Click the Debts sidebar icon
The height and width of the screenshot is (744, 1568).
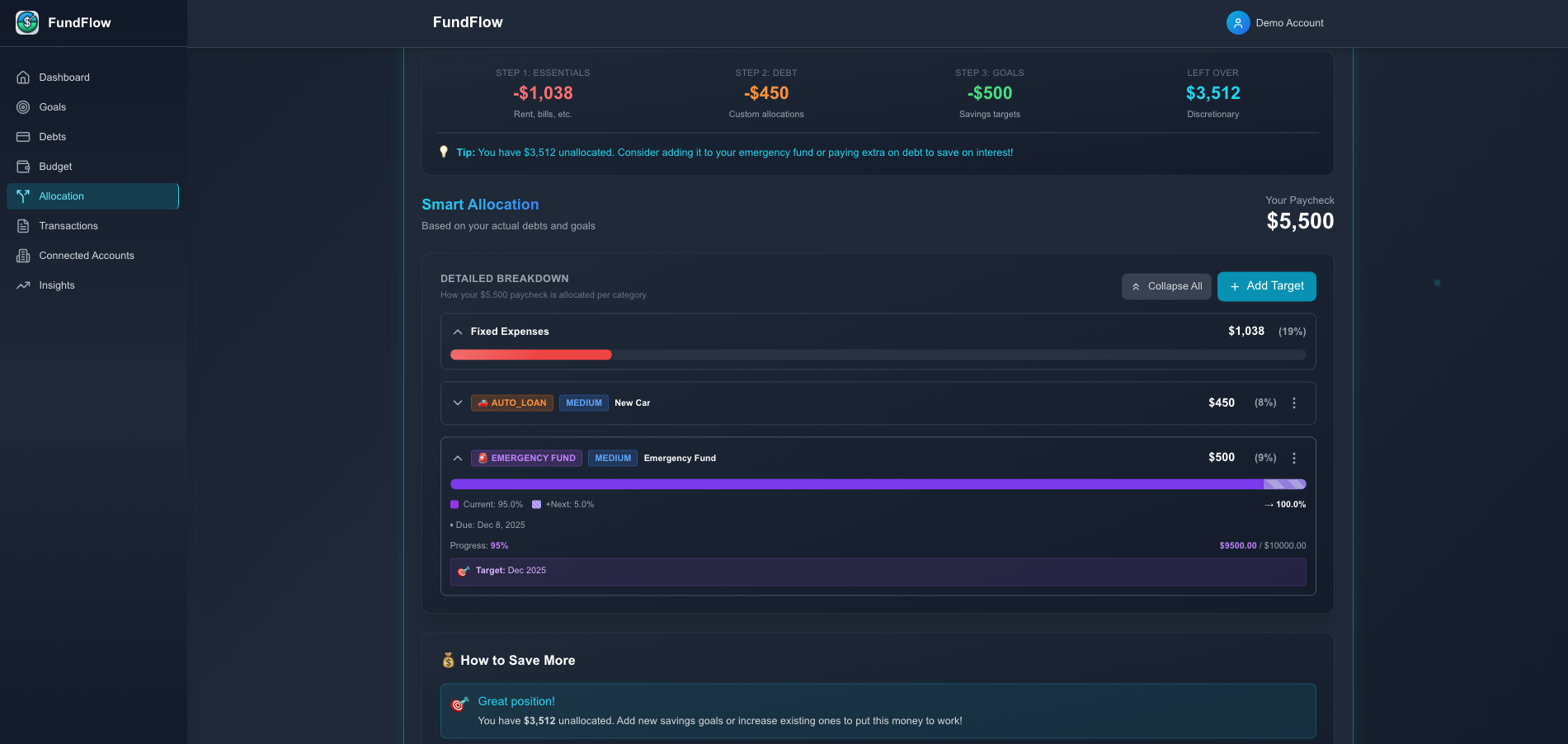(22, 136)
